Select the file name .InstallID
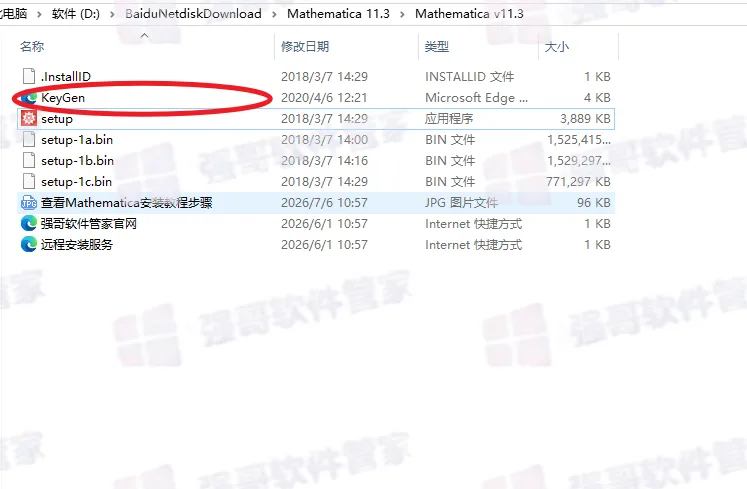Image resolution: width=747 pixels, height=489 pixels. 66,76
